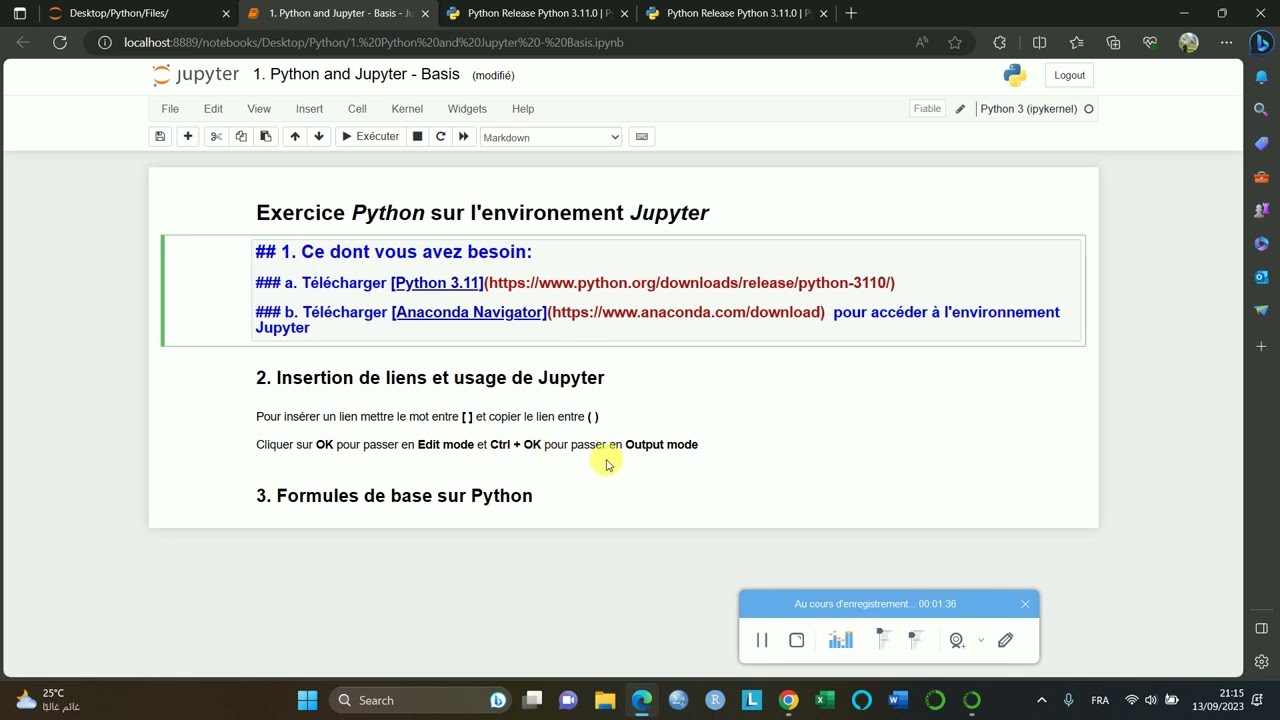The width and height of the screenshot is (1280, 720).
Task: Click the Anaconda Navigator link text
Action: [x=469, y=312]
